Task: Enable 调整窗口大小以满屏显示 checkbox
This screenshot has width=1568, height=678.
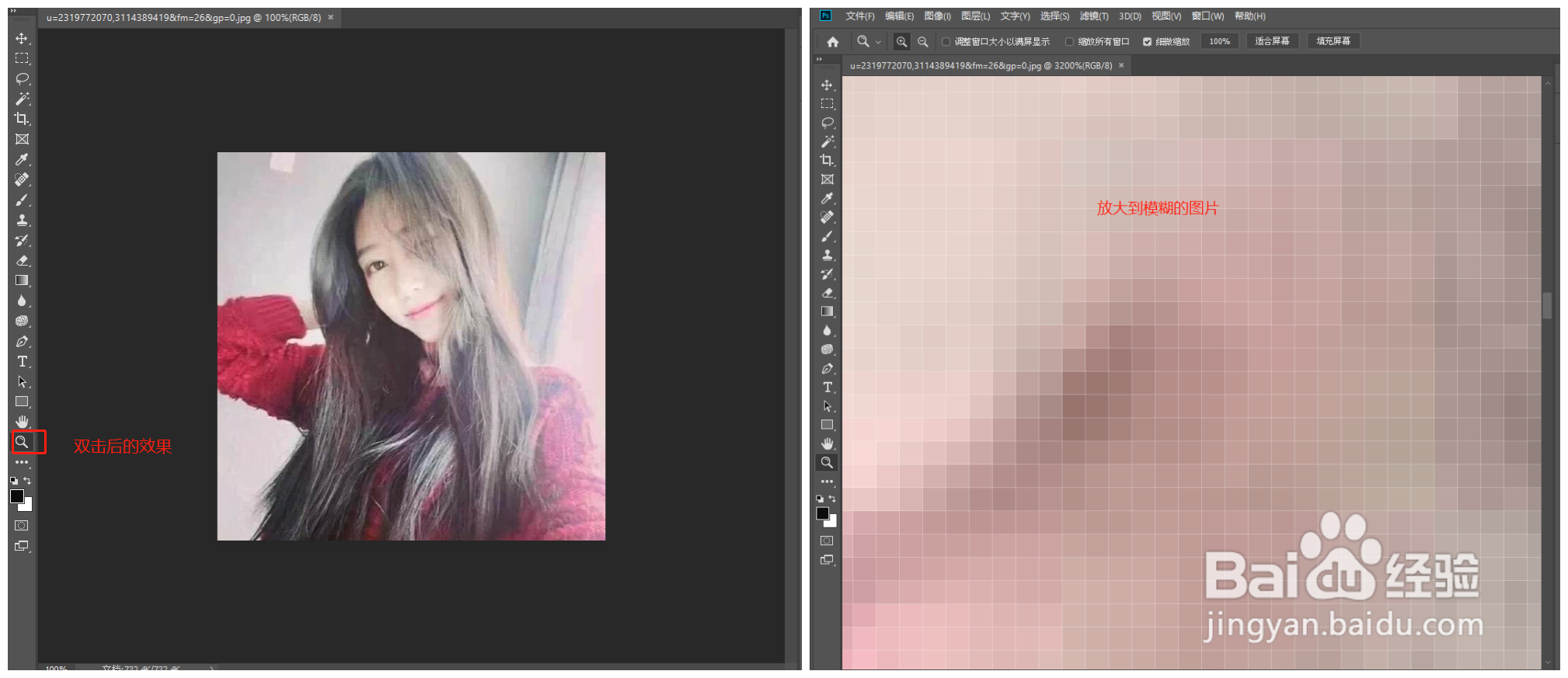Action: [946, 42]
